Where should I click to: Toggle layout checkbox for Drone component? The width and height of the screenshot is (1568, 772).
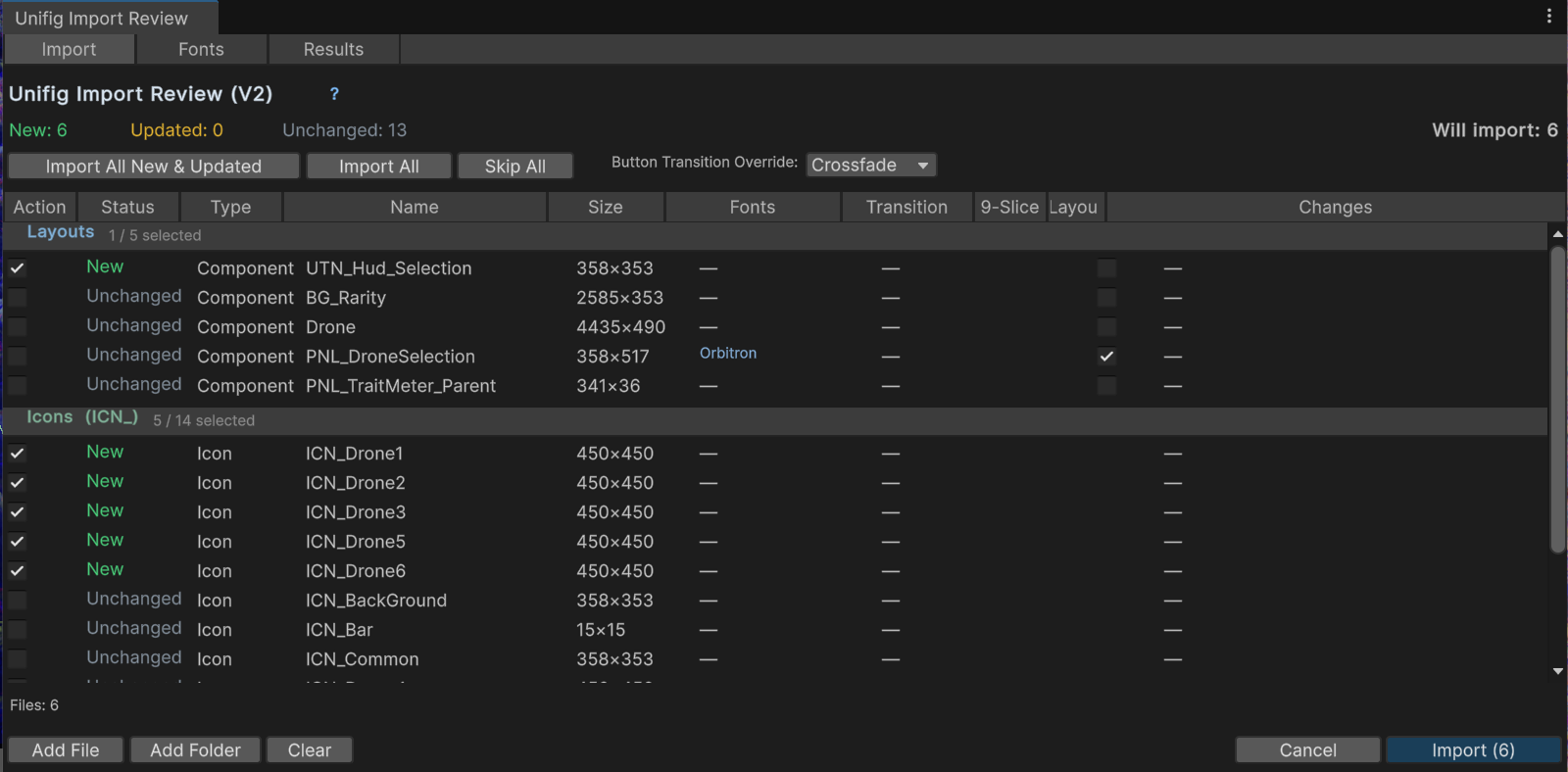tap(1106, 327)
